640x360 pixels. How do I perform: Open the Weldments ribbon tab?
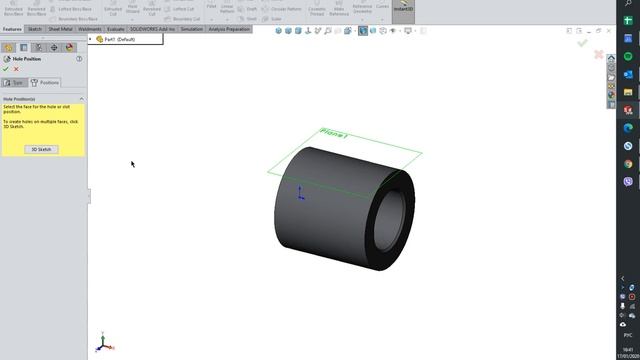click(x=89, y=29)
